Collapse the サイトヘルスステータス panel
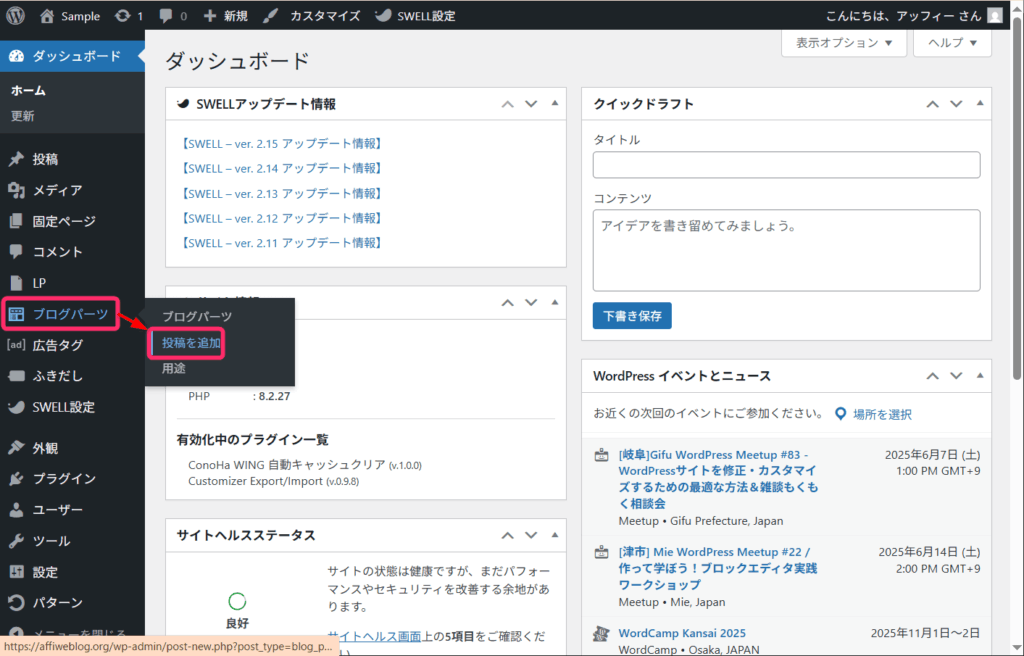1024x656 pixels. (554, 534)
